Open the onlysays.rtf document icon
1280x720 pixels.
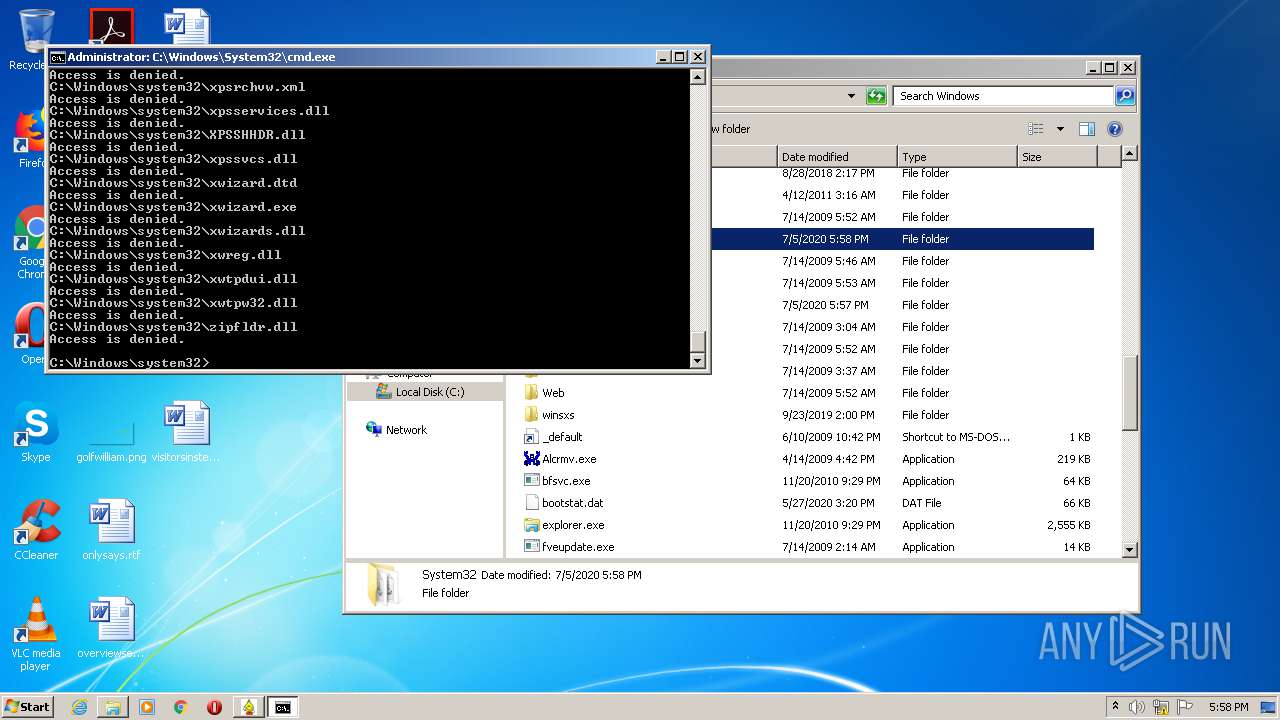pyautogui.click(x=111, y=530)
